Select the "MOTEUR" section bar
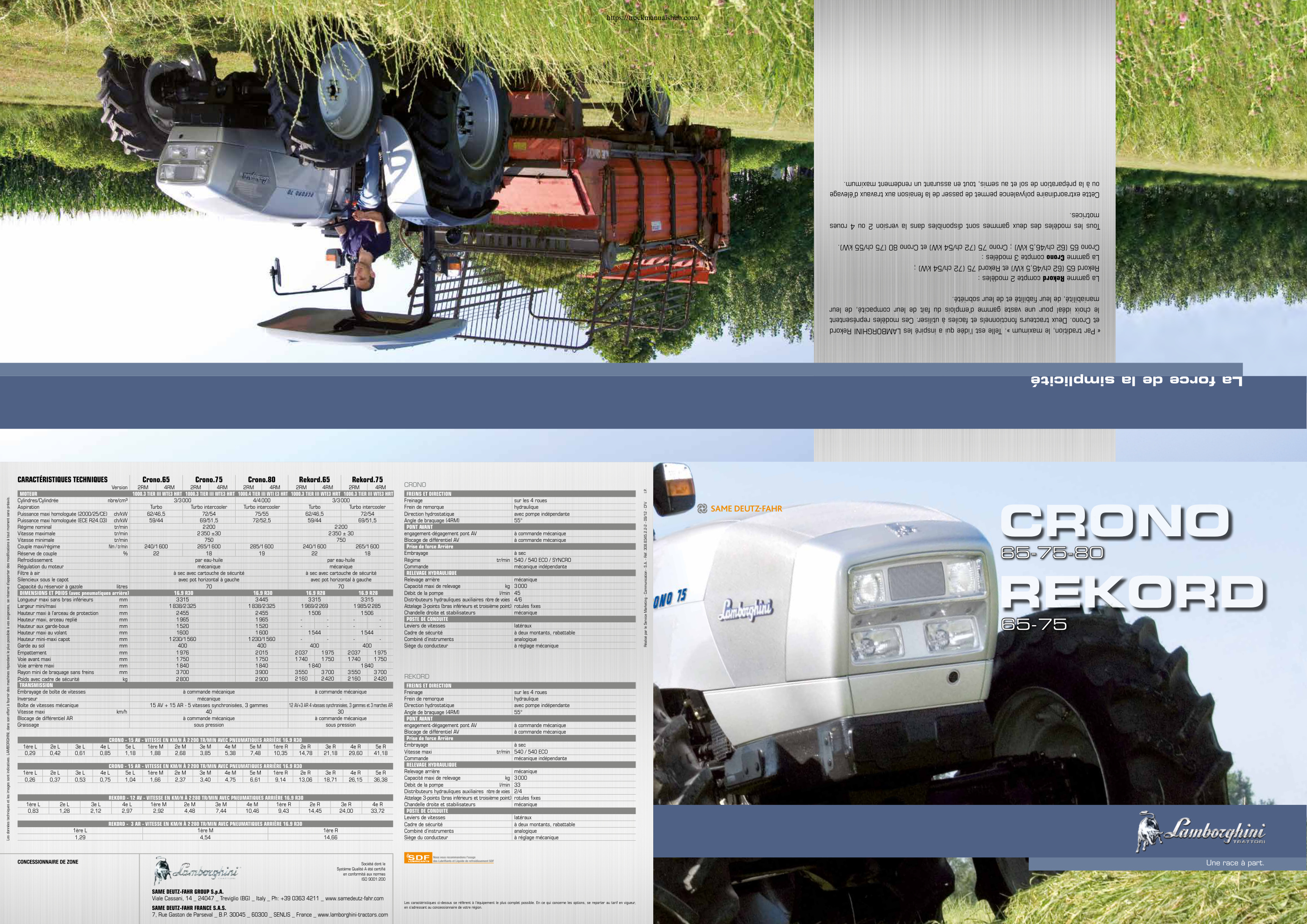This screenshot has height=924, width=1307. [x=205, y=494]
